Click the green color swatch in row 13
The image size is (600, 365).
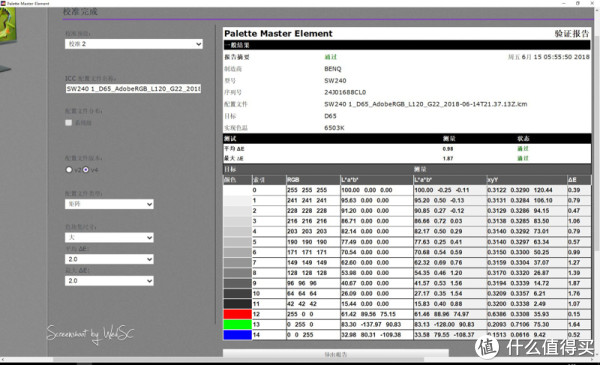coord(237,324)
